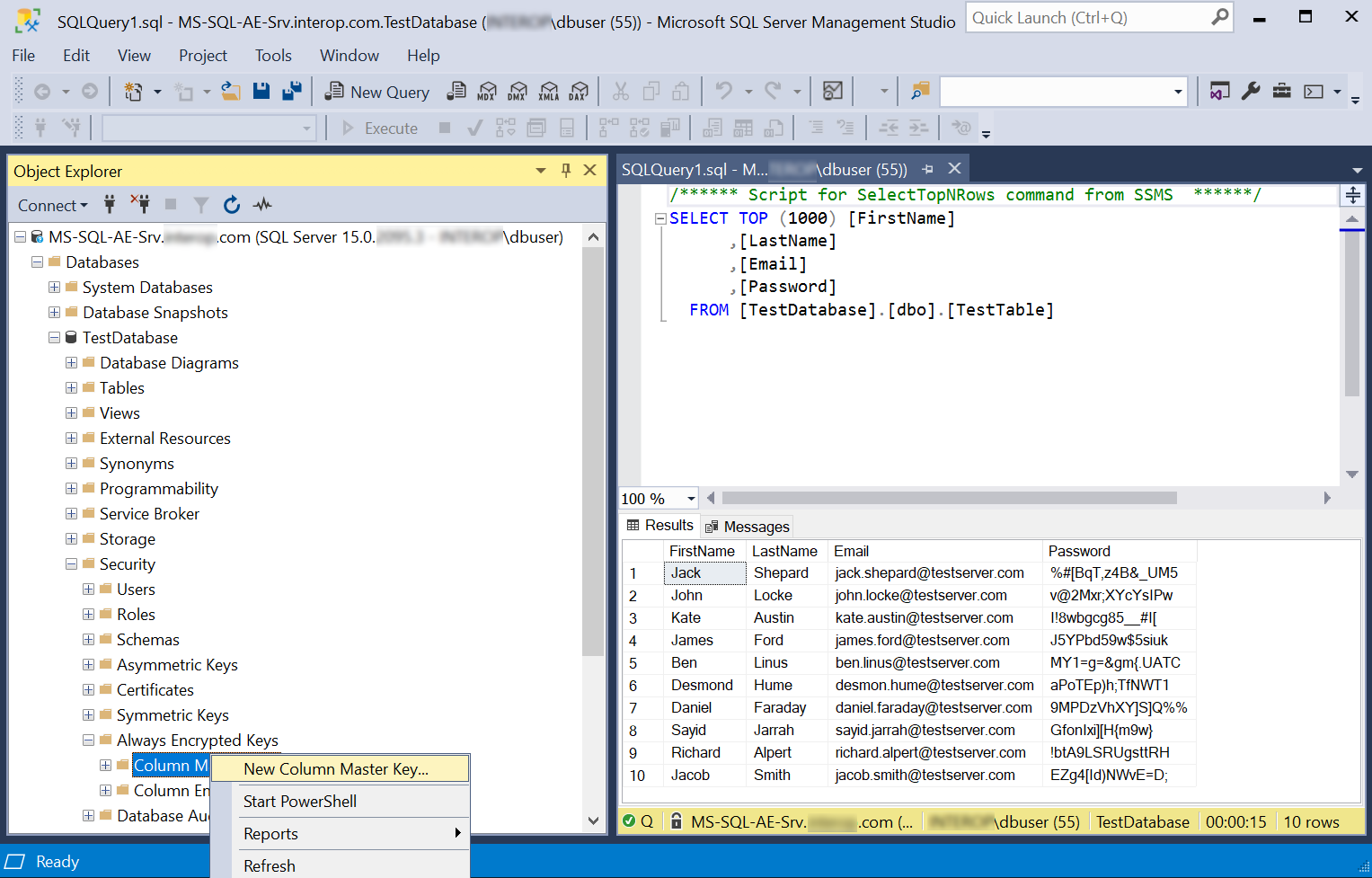Expand the System Databases node
The height and width of the screenshot is (878, 1372).
[54, 288]
